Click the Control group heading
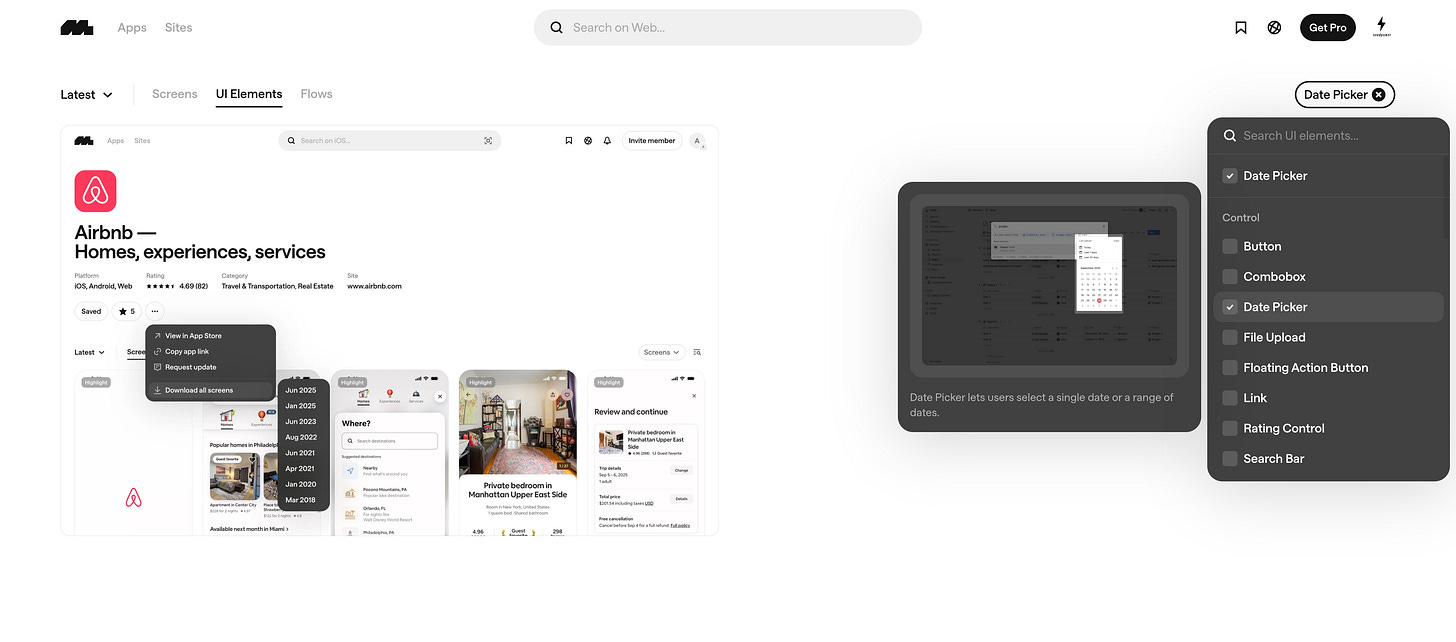 tap(1241, 218)
